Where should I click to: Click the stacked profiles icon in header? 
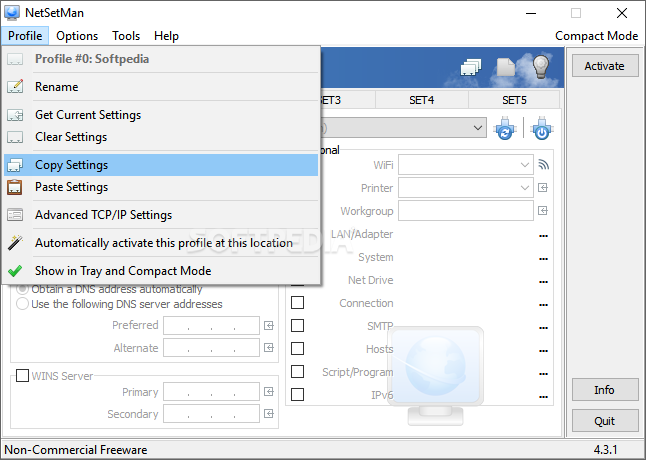(470, 67)
